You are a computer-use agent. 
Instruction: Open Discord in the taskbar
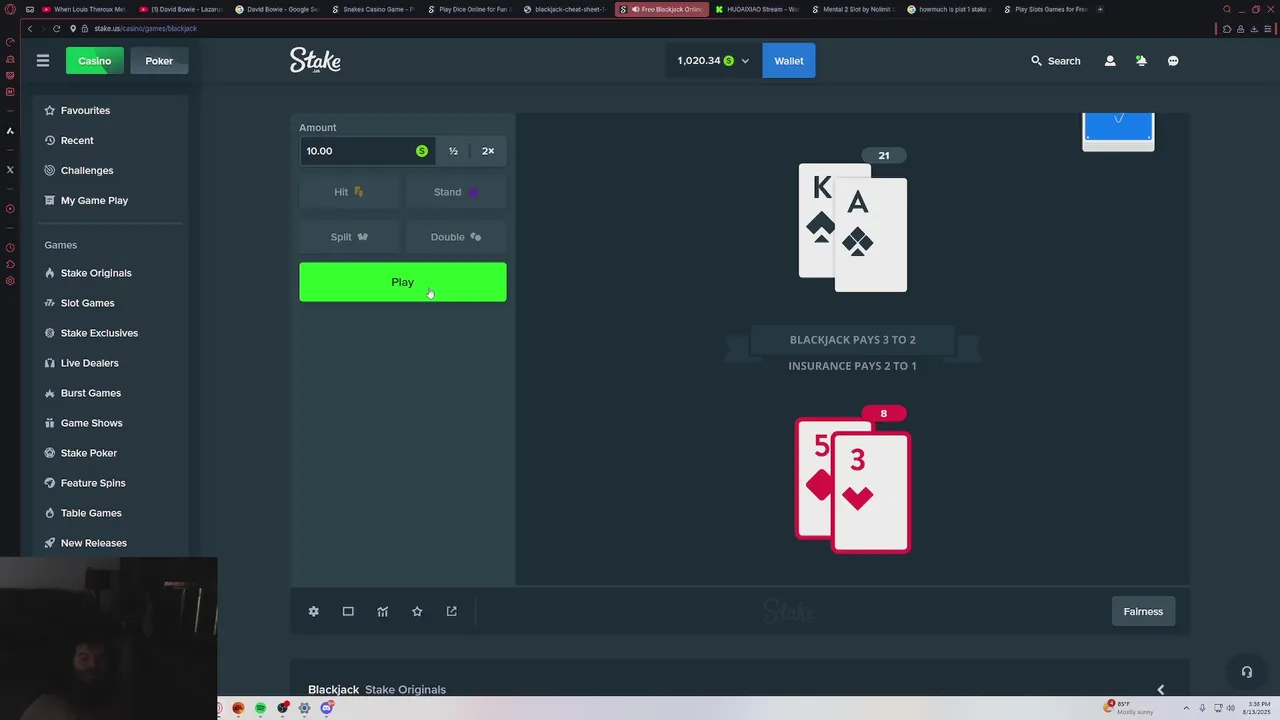(327, 708)
